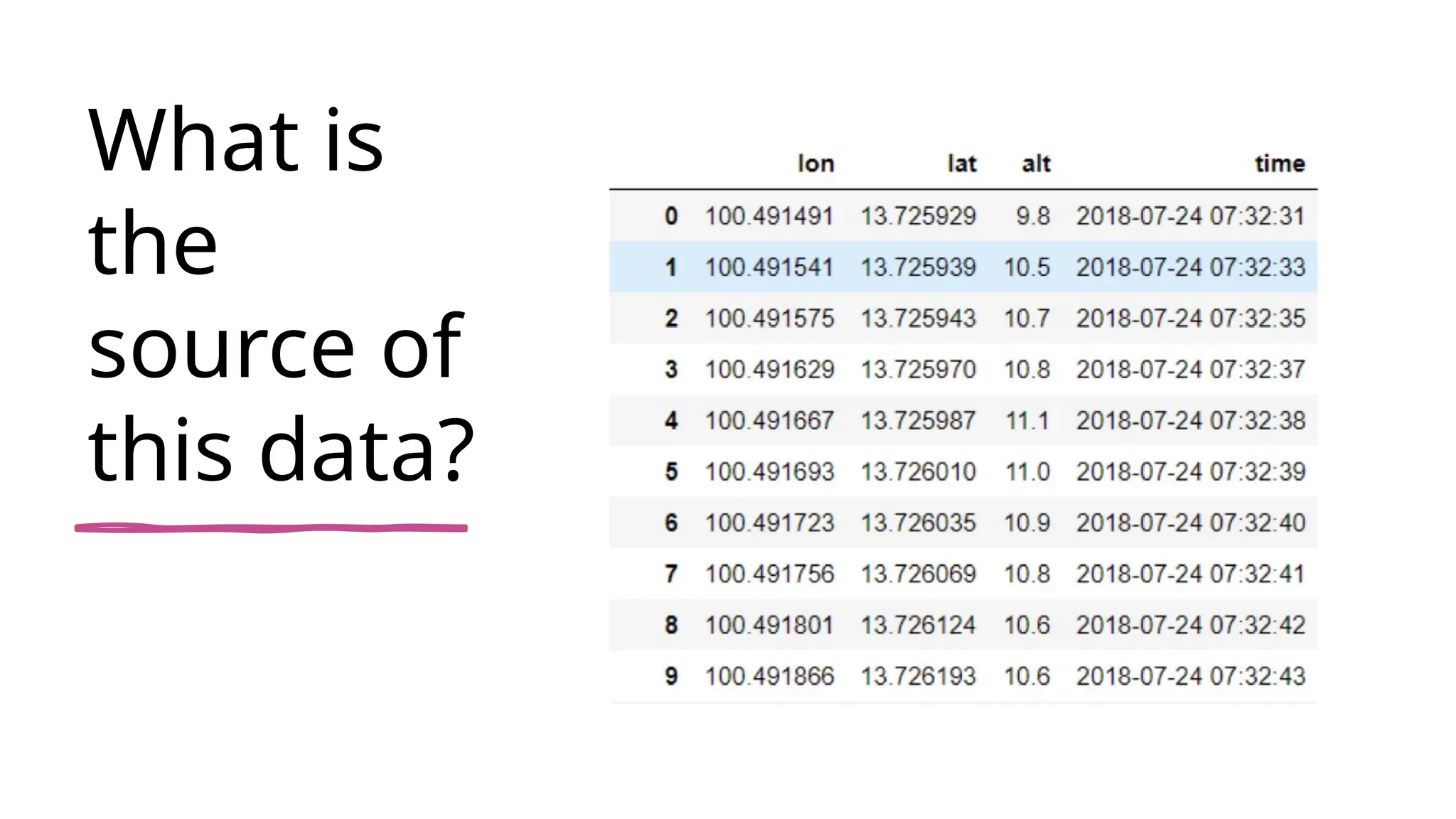Image resolution: width=1456 pixels, height=819 pixels.
Task: Click latitude cell 13.726010
Action: click(919, 471)
